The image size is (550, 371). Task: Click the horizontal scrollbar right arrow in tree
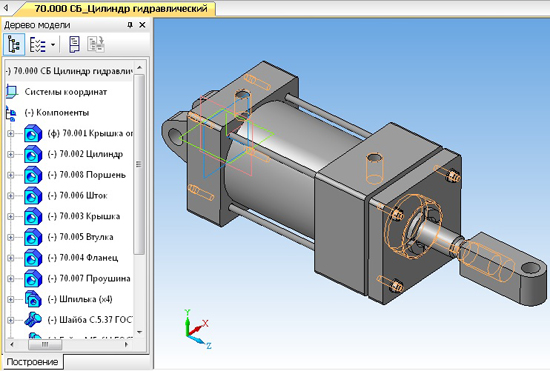click(x=126, y=345)
